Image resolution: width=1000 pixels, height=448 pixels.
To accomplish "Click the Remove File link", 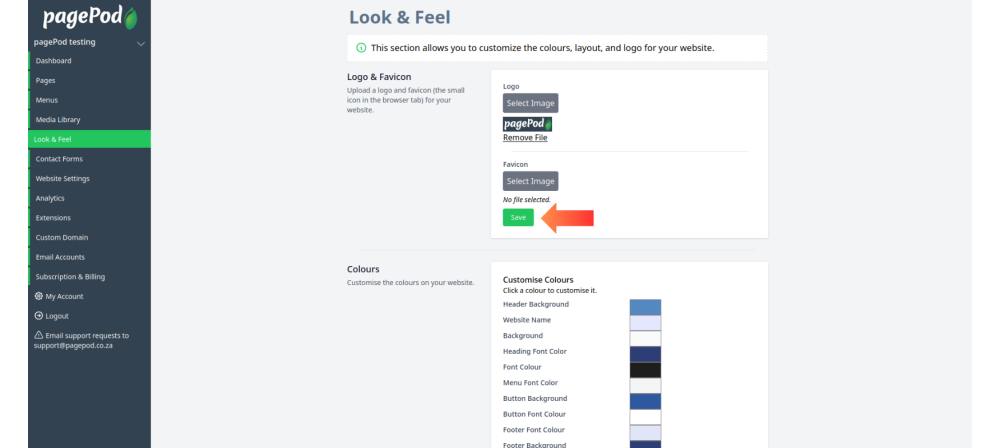I will point(525,138).
